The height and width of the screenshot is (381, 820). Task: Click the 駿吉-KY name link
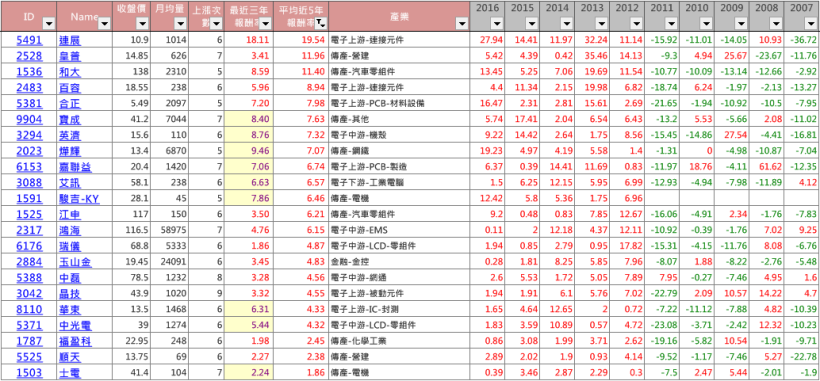pyautogui.click(x=78, y=199)
